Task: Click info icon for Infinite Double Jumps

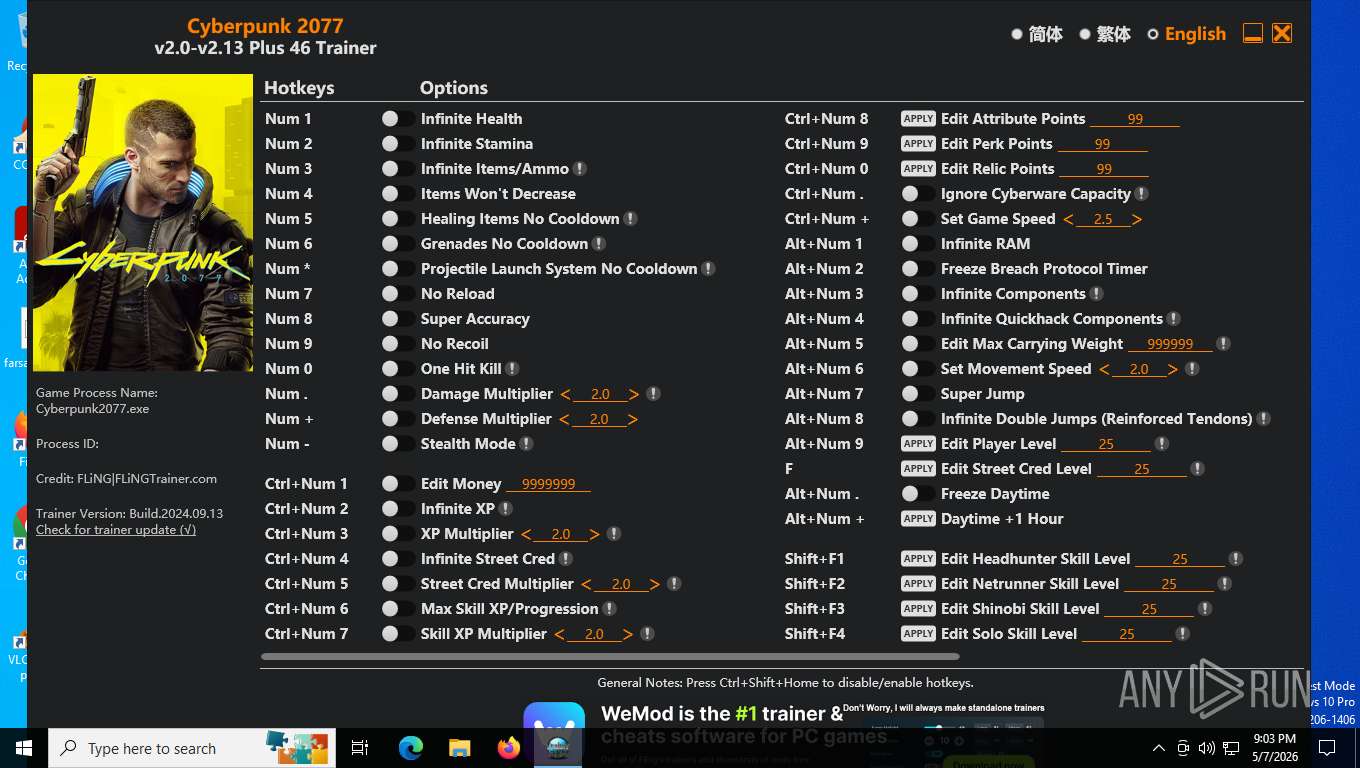Action: tap(1264, 419)
